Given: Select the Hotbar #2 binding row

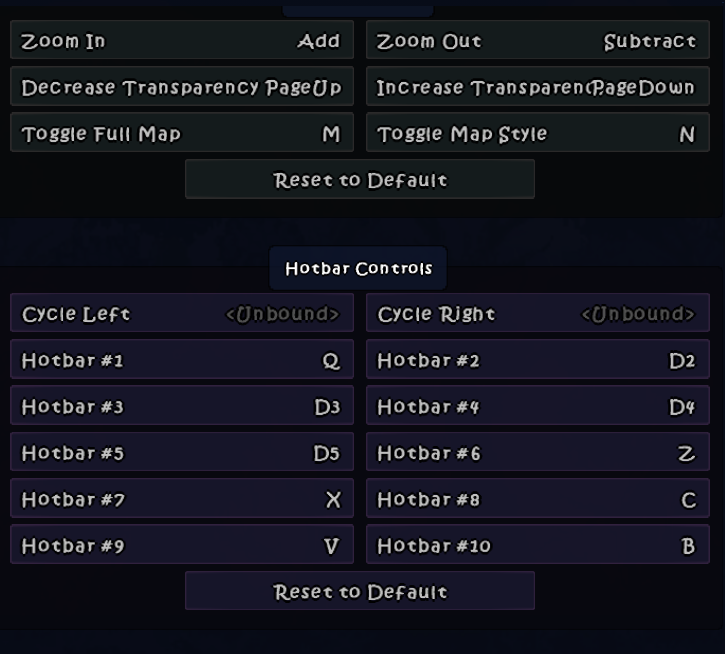Looking at the screenshot, I should point(537,360).
